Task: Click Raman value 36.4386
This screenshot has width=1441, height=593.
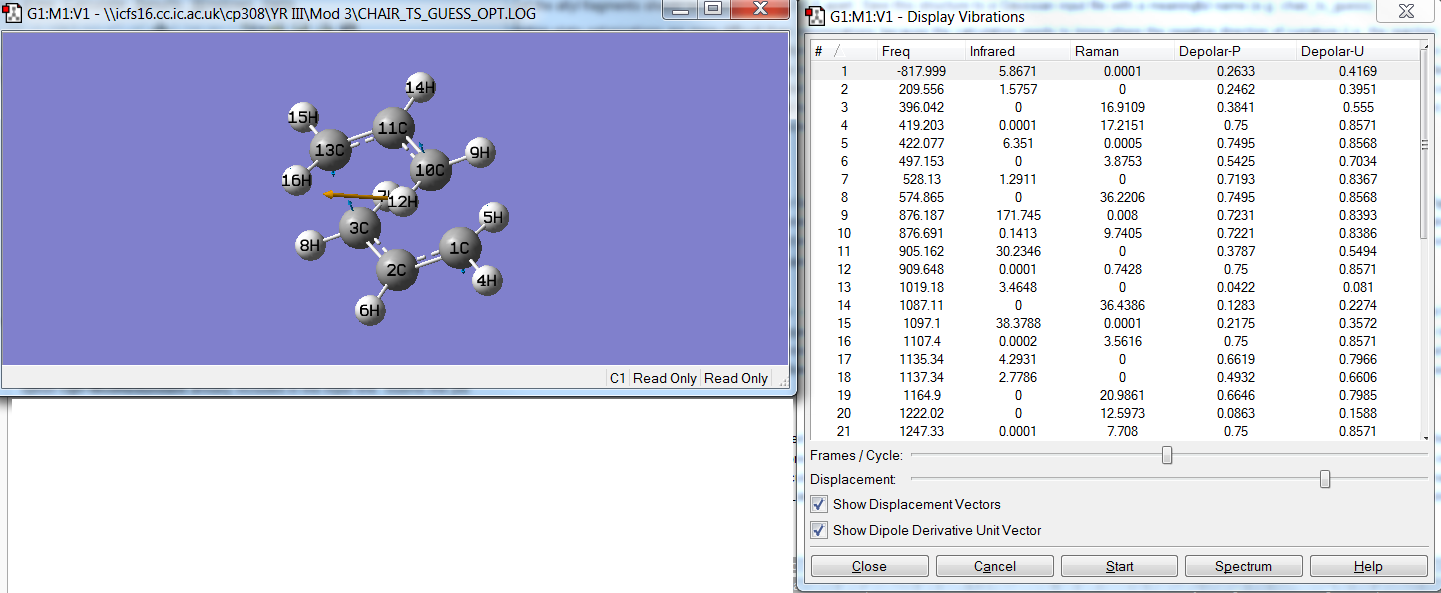Action: click(1122, 305)
